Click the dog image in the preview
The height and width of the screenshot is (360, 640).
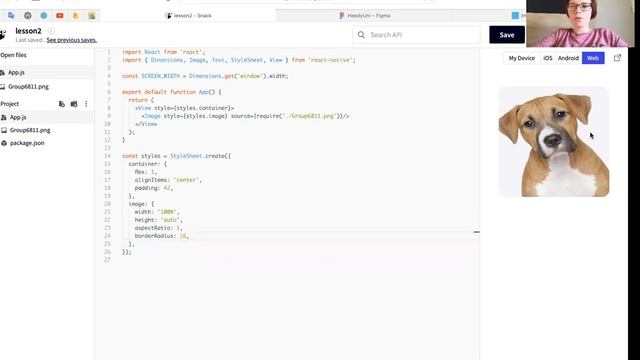(554, 142)
